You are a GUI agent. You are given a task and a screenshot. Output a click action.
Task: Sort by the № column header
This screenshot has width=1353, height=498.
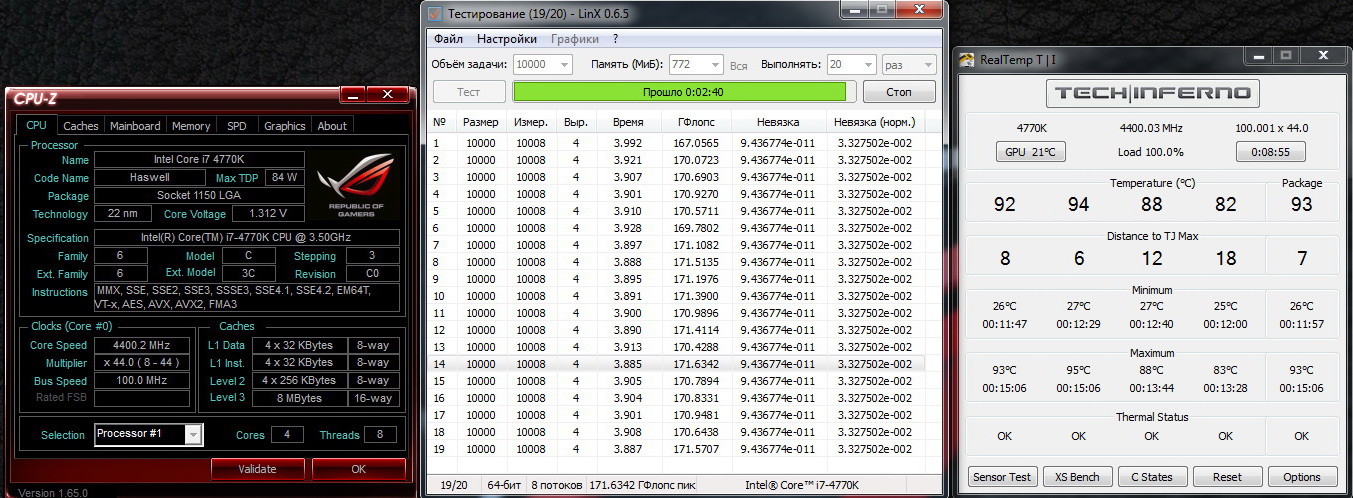[x=440, y=122]
